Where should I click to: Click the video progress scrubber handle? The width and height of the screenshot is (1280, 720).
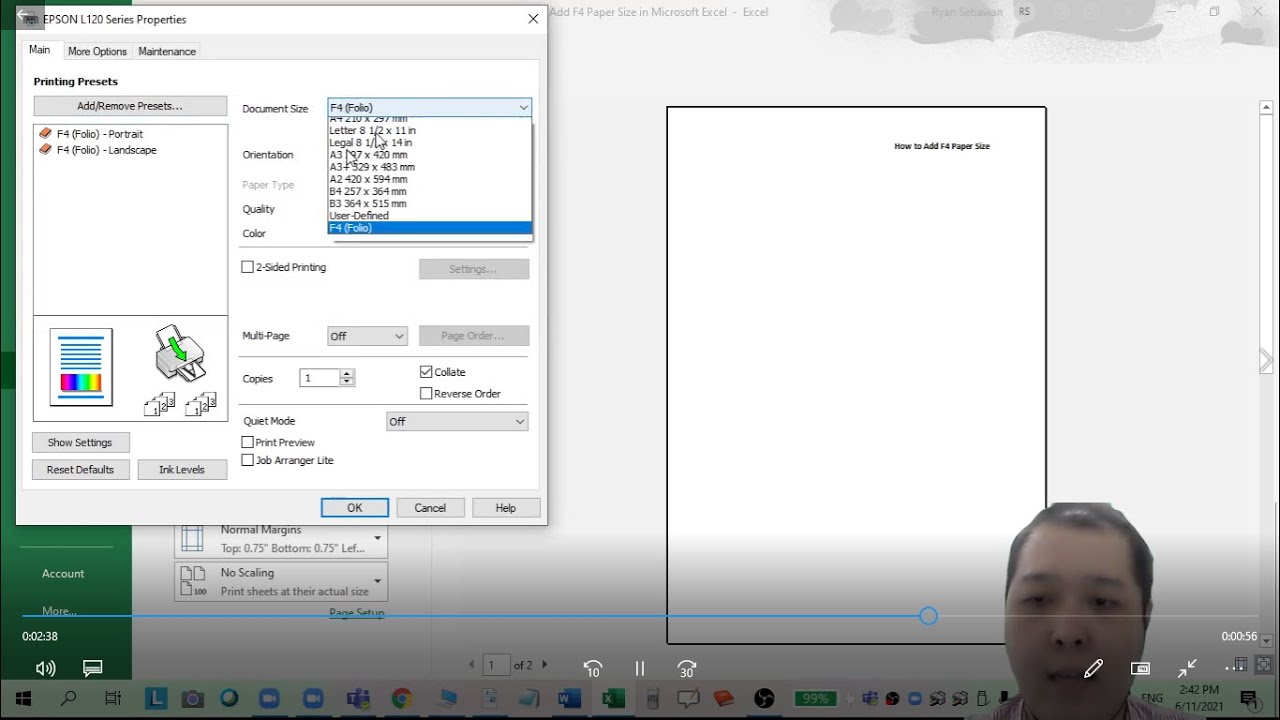928,616
